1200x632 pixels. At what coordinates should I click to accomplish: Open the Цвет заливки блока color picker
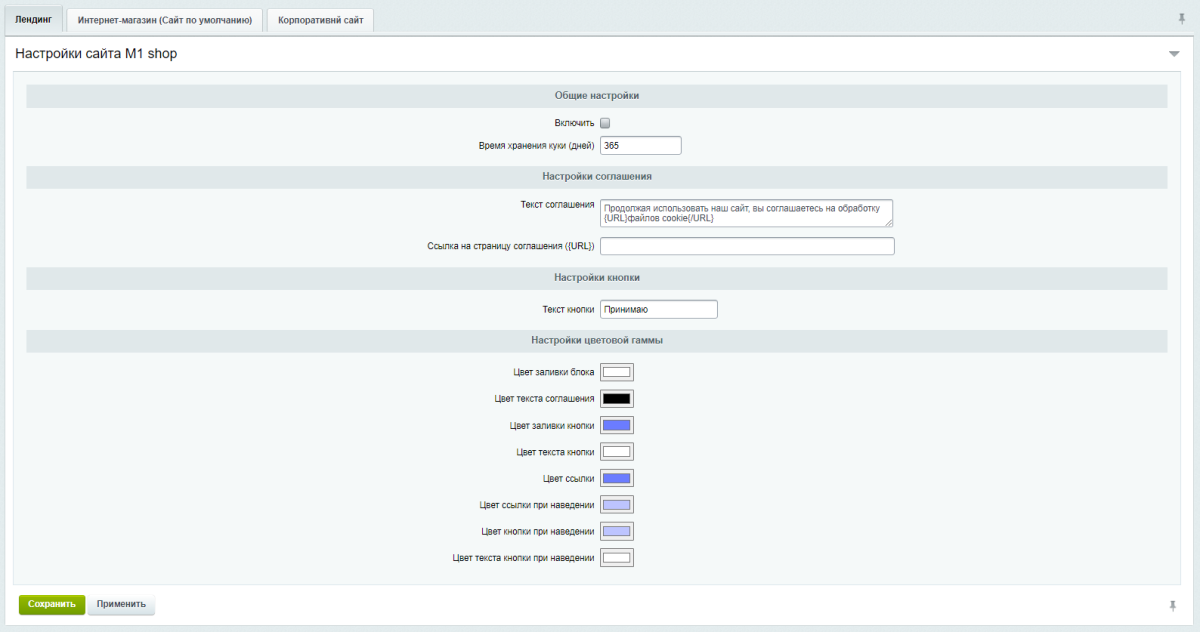click(x=616, y=372)
